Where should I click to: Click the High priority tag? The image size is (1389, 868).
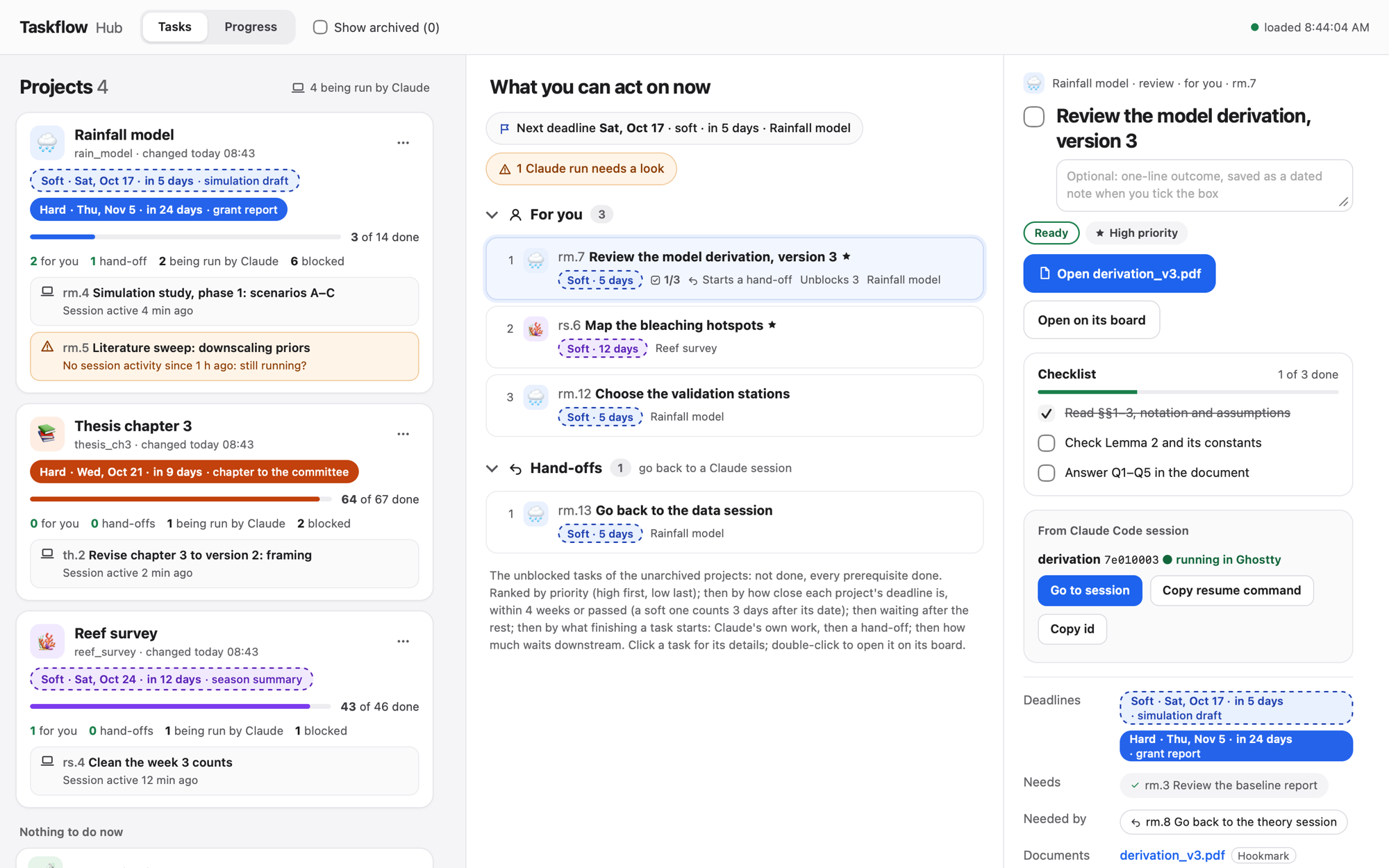point(1137,233)
